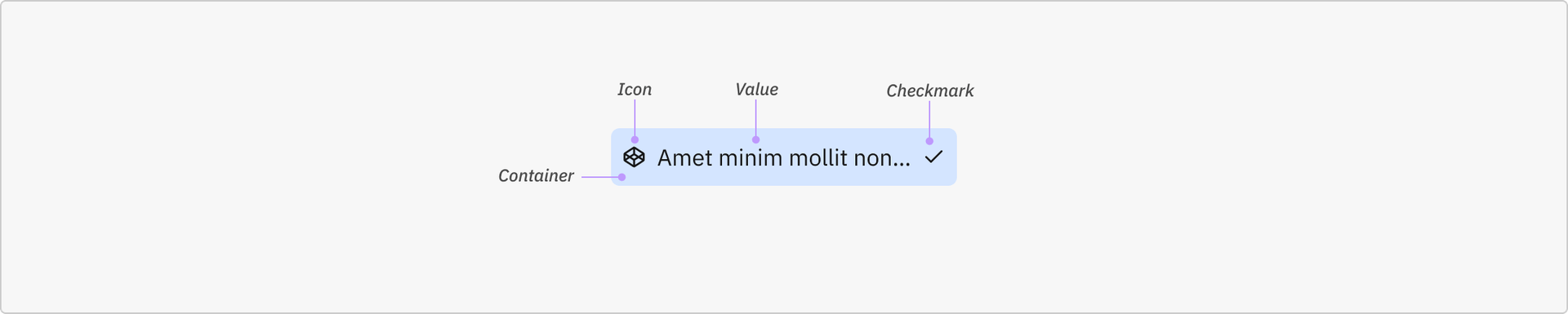Click the 'Icon' annotation label
This screenshot has width=1568, height=314.
click(635, 90)
